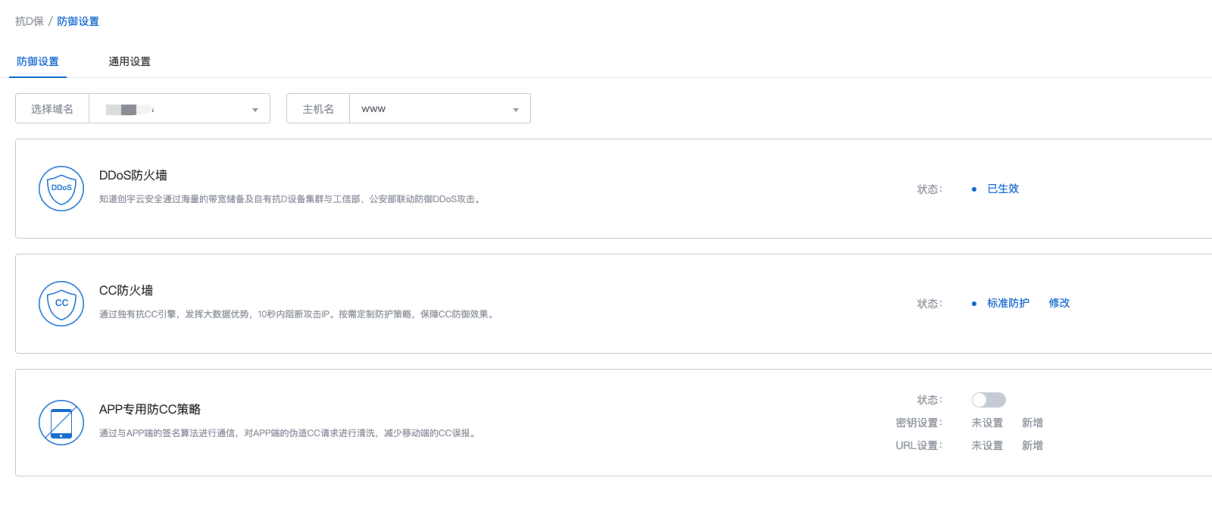Click the APP phone icon
1212x512 pixels.
tap(61, 422)
